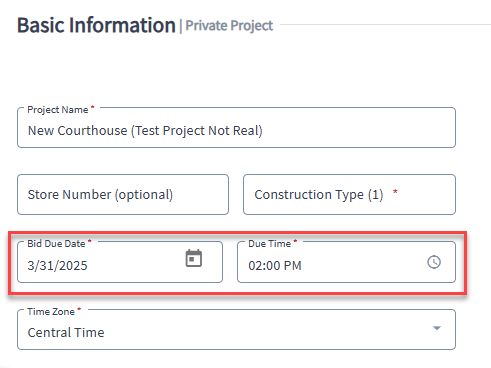
Task: Open the Bid Due Date calendar picker icon
Action: pyautogui.click(x=194, y=258)
